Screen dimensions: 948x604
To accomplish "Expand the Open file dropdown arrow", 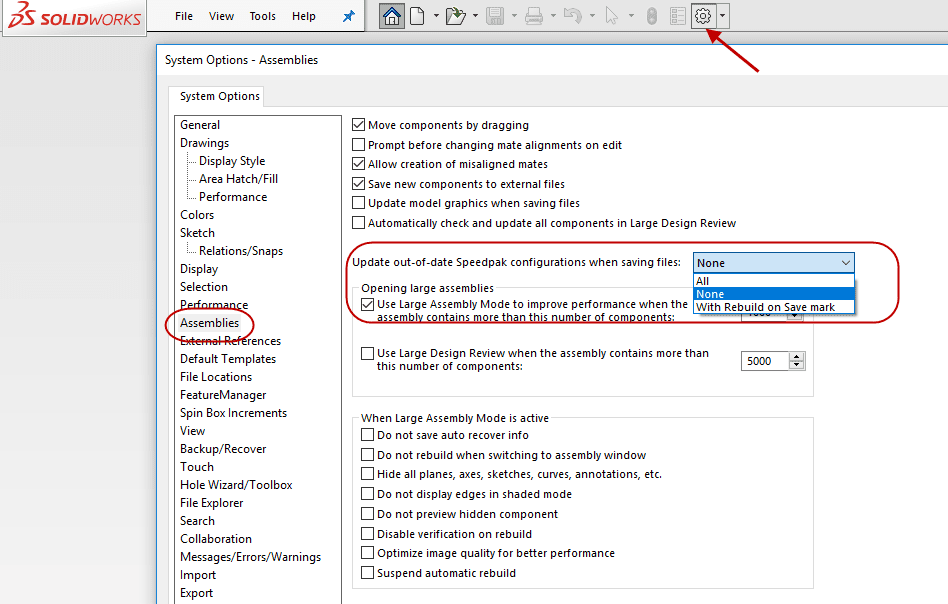I will [x=475, y=16].
